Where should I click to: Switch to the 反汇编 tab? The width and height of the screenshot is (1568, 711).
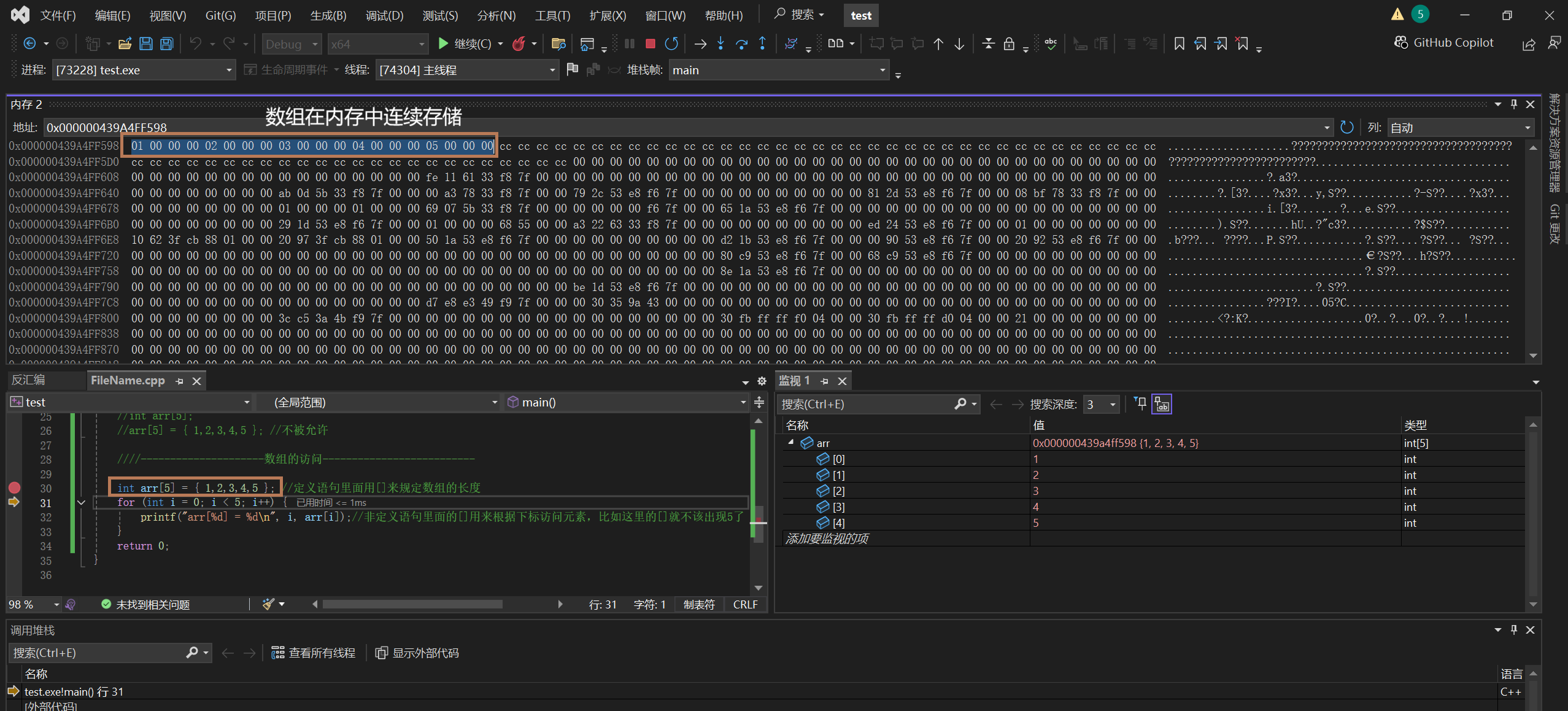[28, 380]
